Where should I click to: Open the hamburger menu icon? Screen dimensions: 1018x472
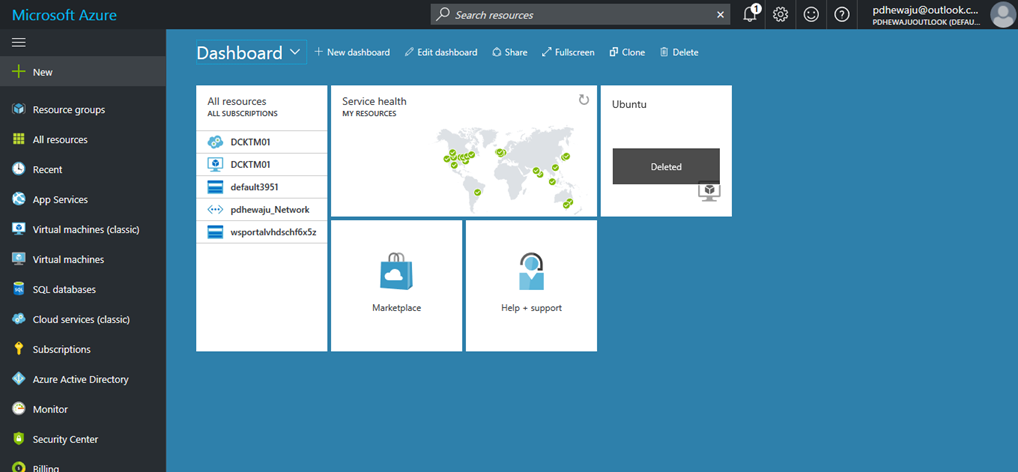pos(19,42)
